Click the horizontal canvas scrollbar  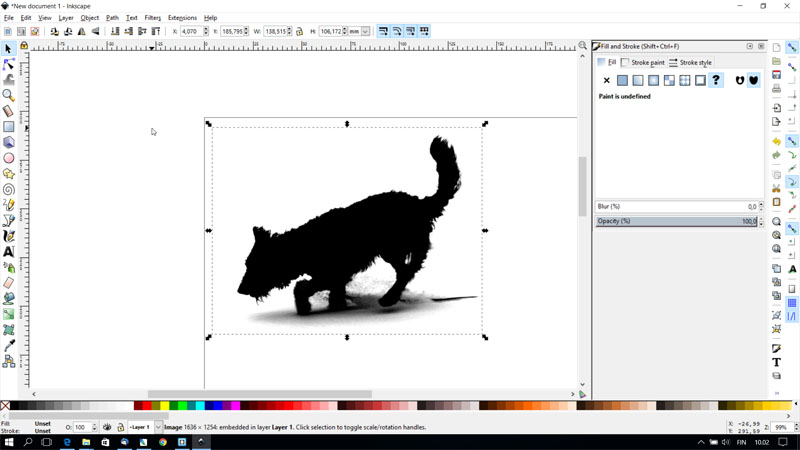[260, 394]
